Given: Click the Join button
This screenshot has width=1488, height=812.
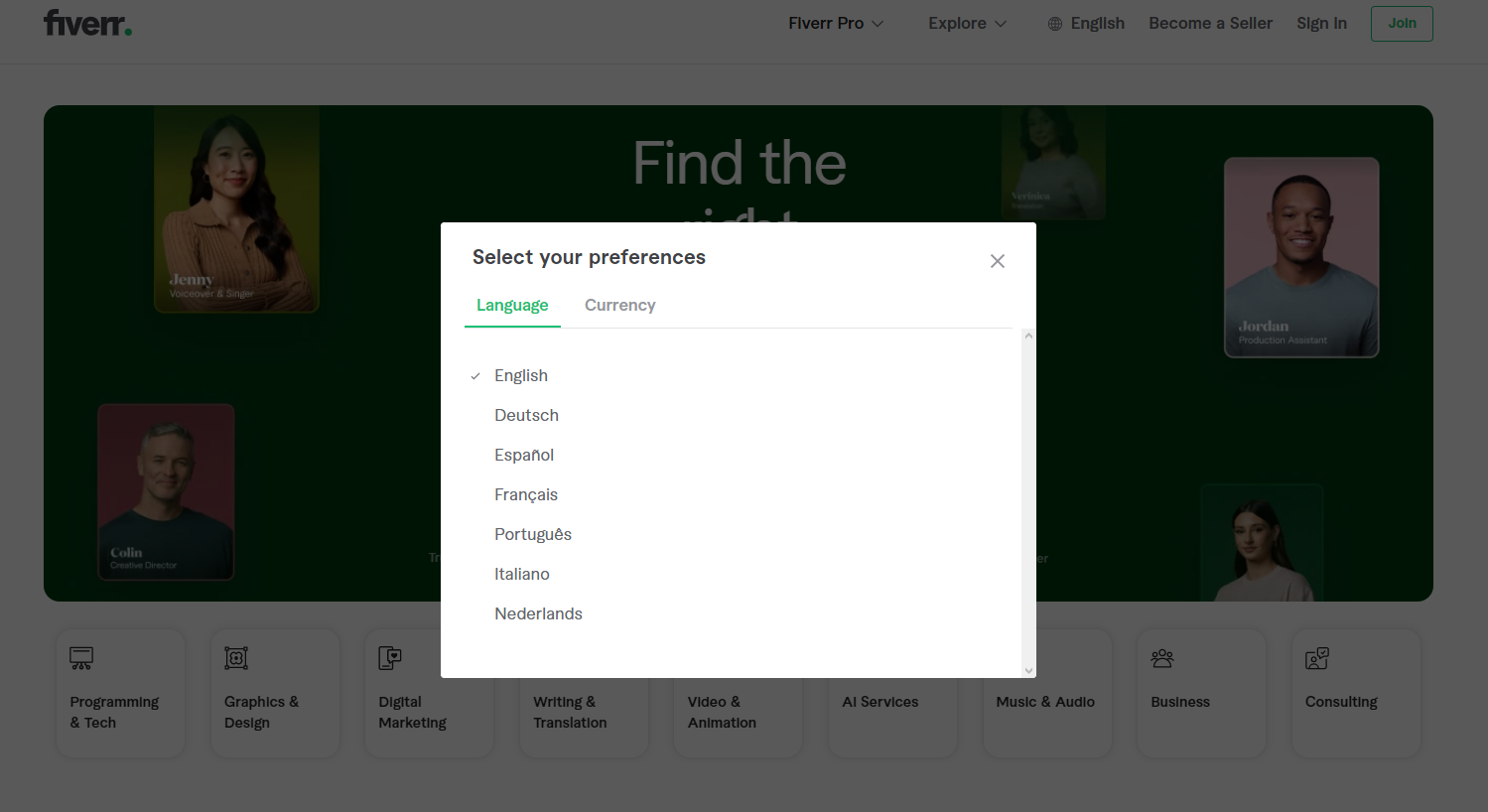Looking at the screenshot, I should click(x=1402, y=23).
